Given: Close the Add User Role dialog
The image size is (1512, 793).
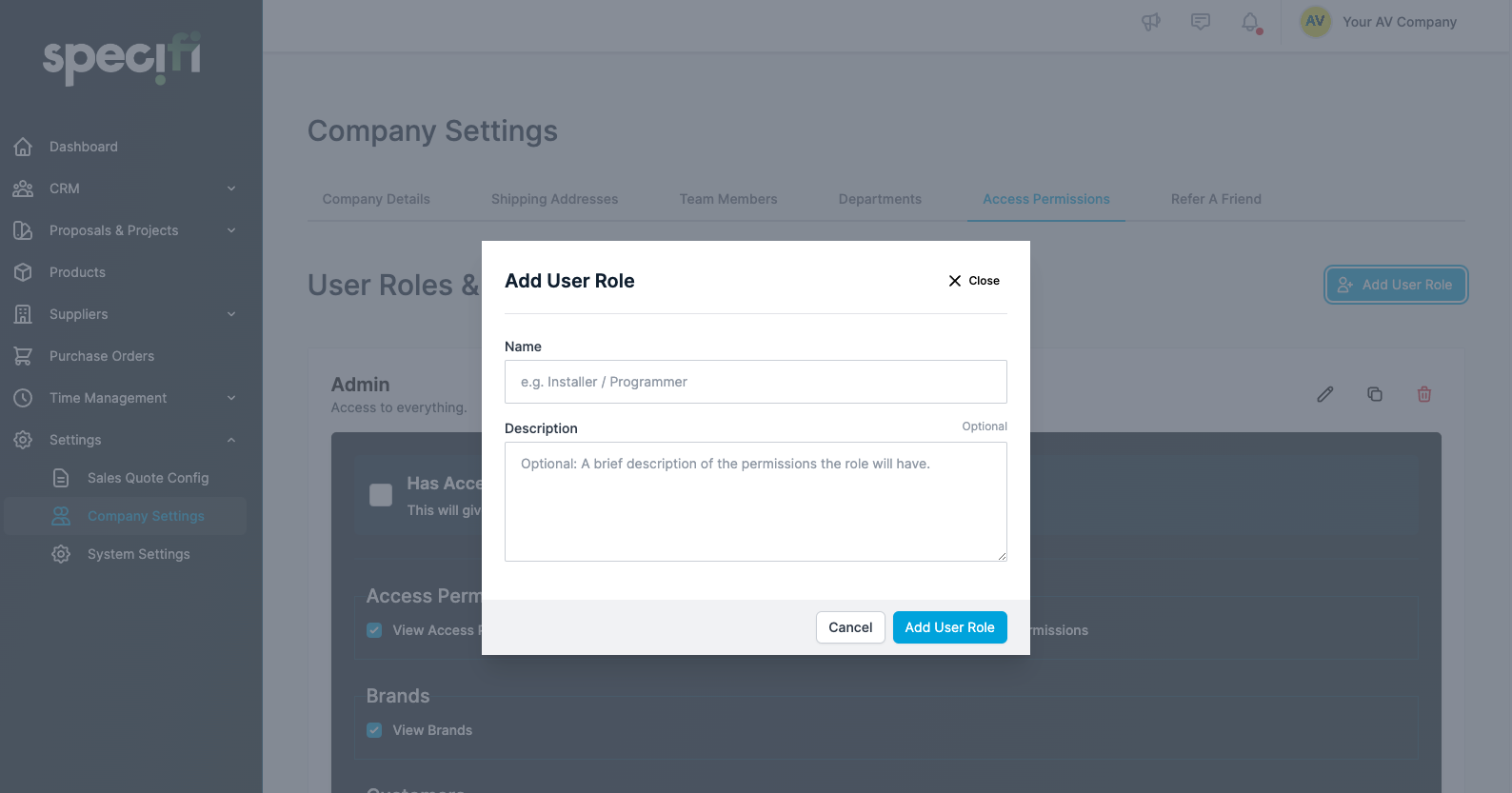Looking at the screenshot, I should tap(974, 281).
